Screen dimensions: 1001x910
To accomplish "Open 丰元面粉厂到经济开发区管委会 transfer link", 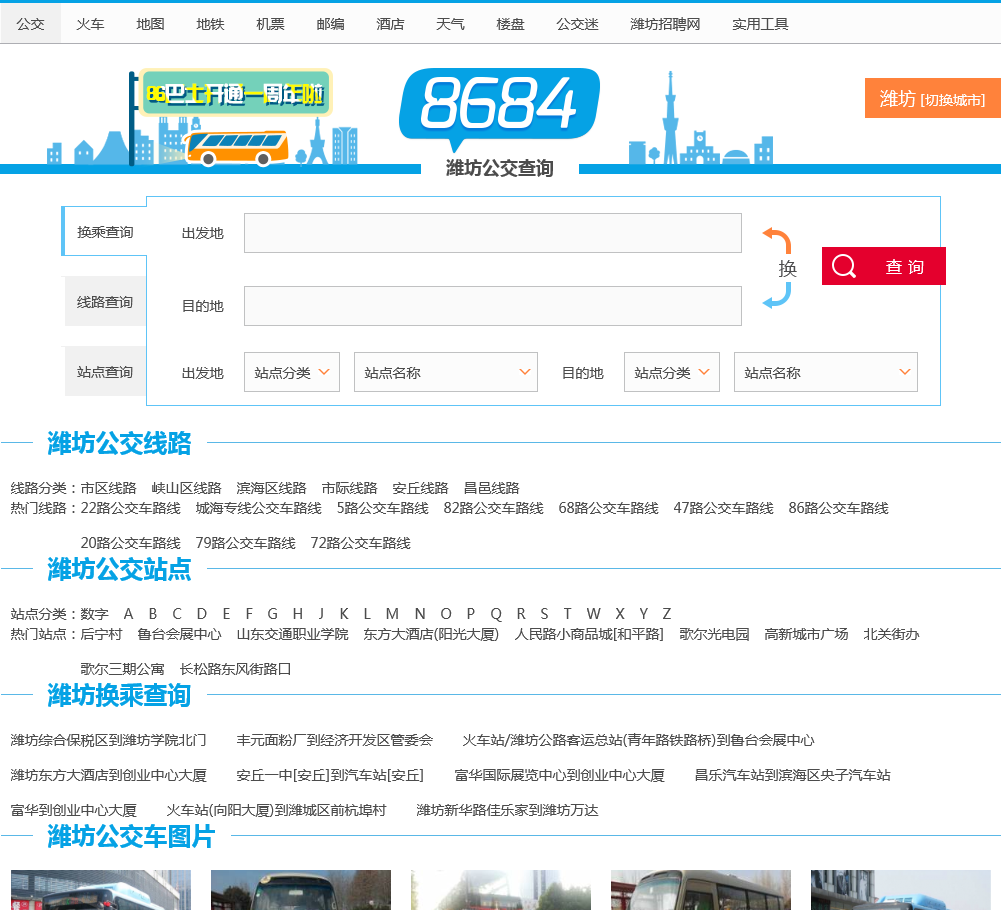I will point(335,740).
